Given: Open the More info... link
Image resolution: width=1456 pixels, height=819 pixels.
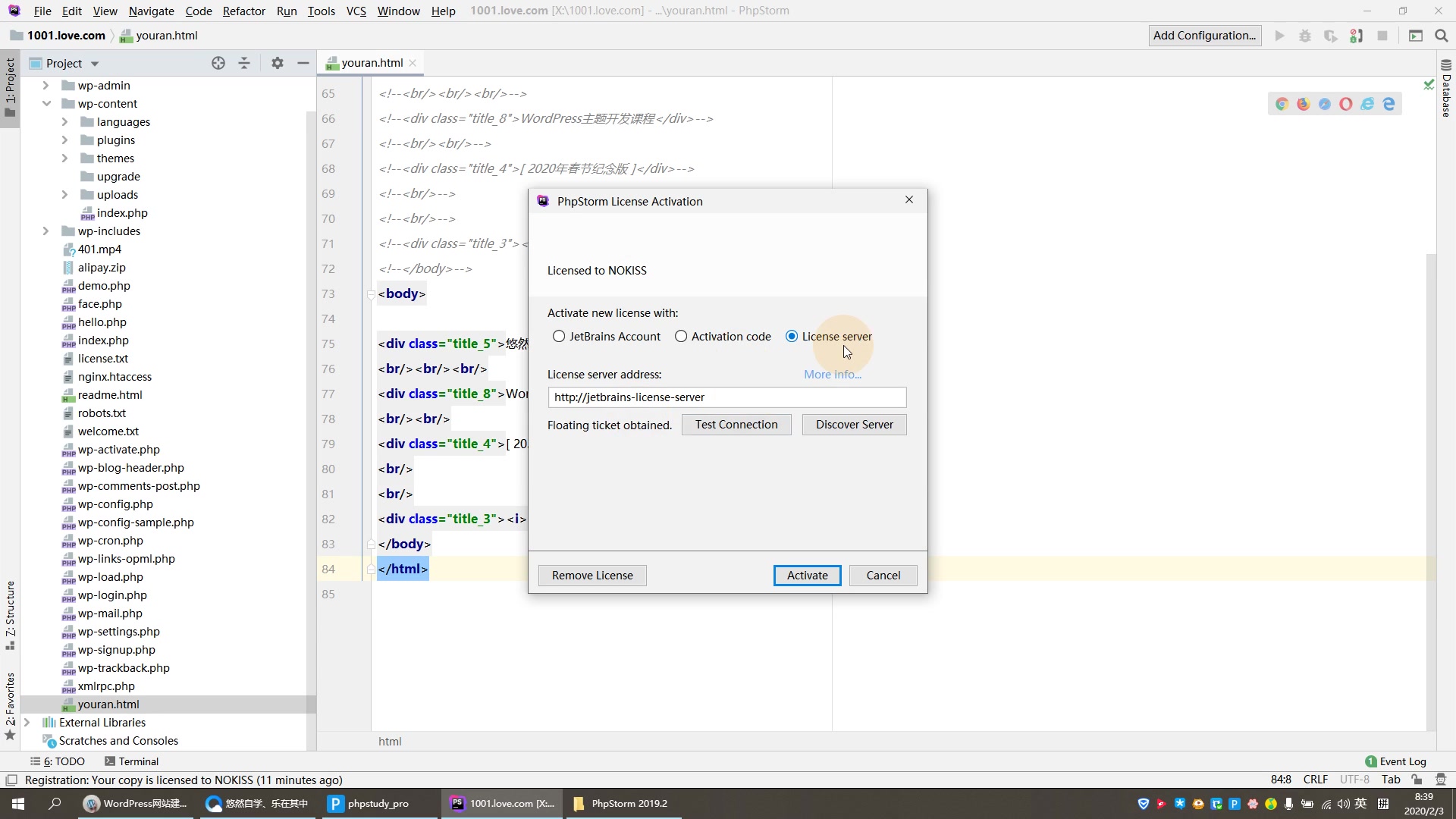Looking at the screenshot, I should pos(833,375).
